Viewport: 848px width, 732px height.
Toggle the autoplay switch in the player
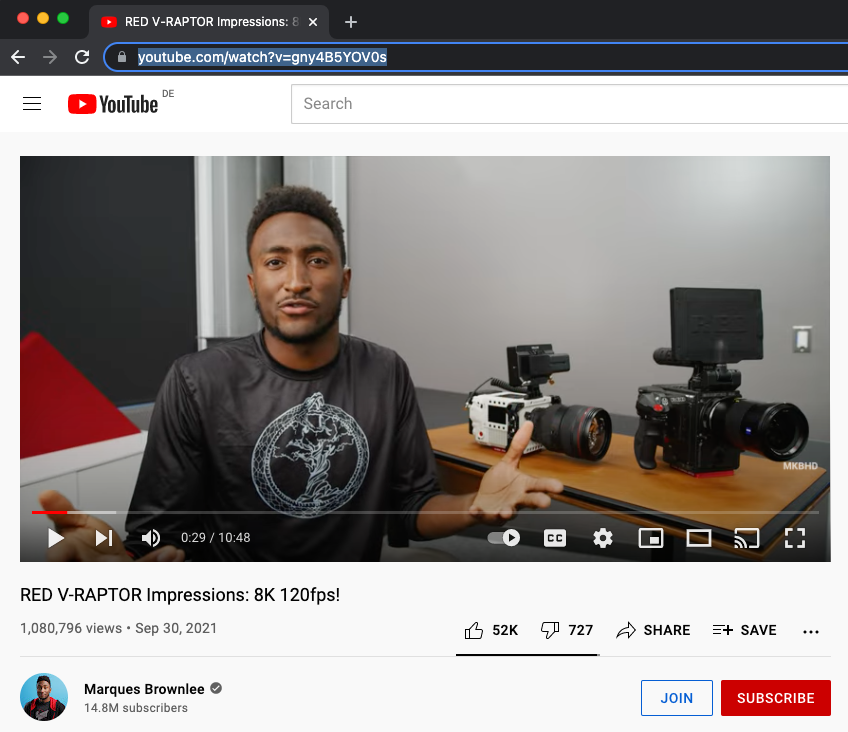tap(504, 538)
